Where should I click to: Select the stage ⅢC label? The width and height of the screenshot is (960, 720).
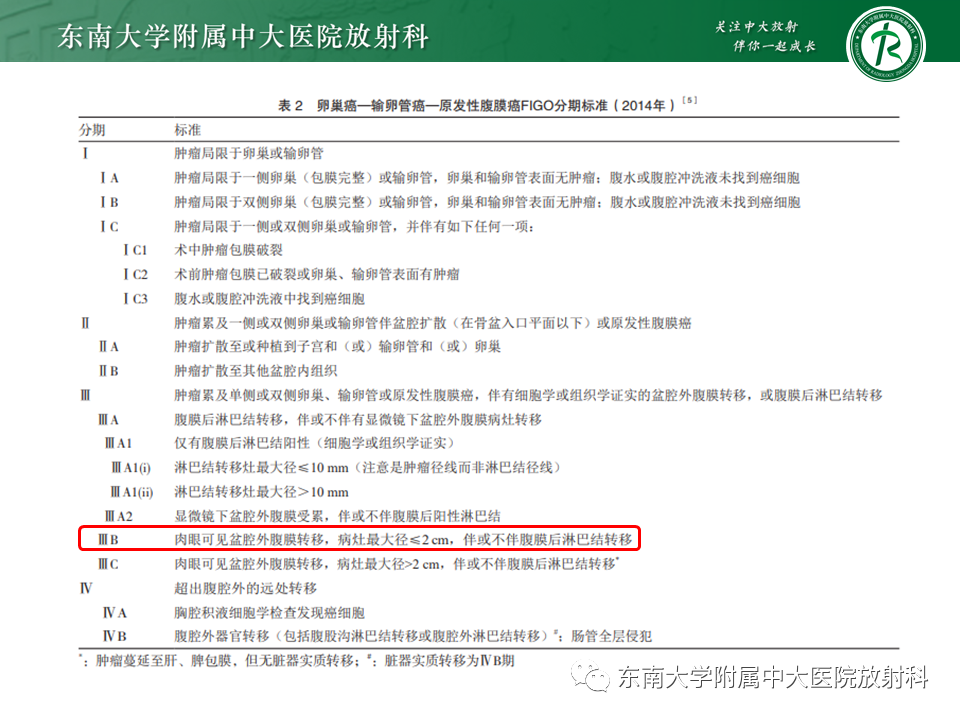click(x=108, y=564)
